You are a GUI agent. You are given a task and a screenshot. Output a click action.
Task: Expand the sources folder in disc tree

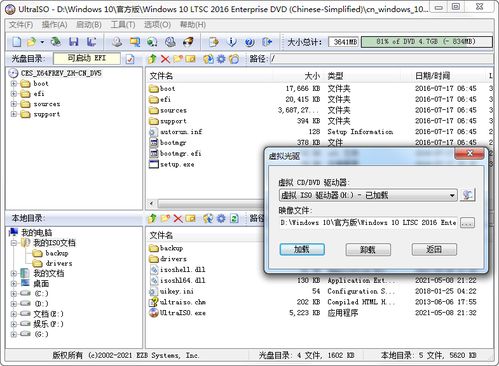click(14, 104)
